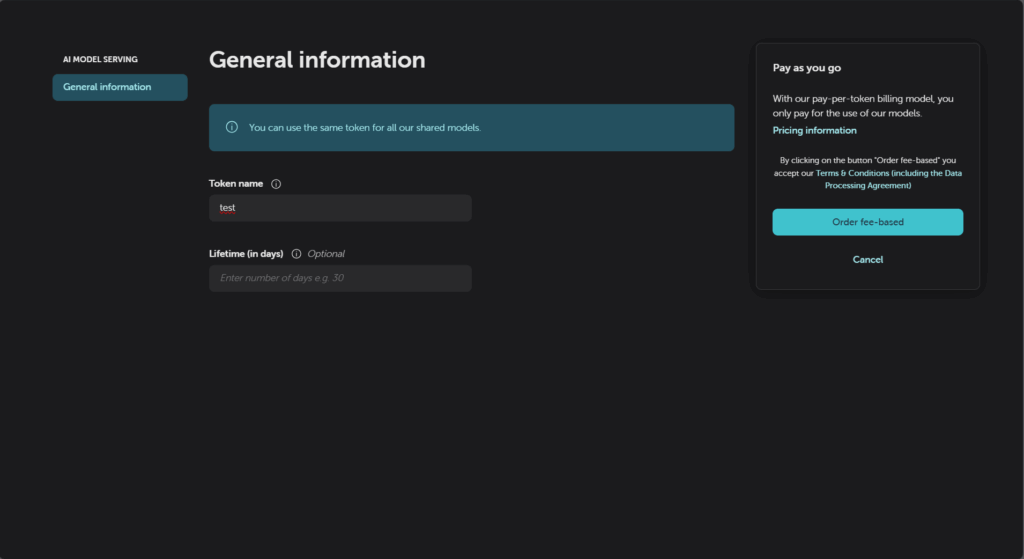Click the shared models token banner text
Screen dimensions: 1024x559
[364, 128]
